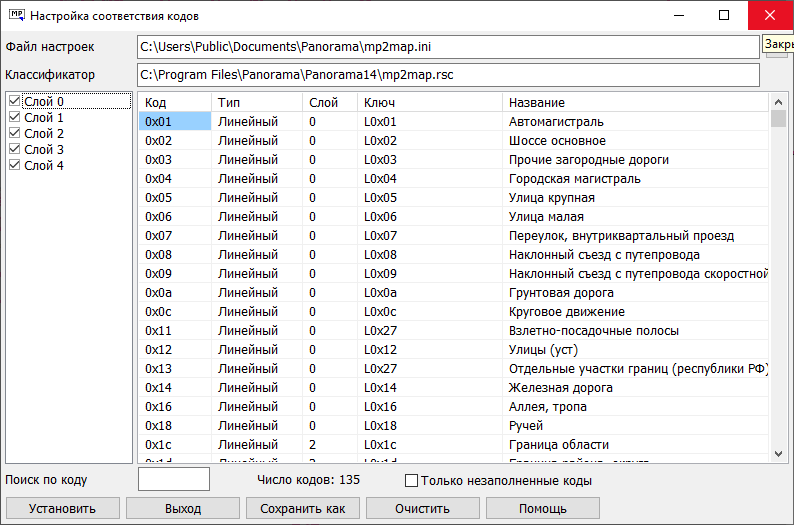The width and height of the screenshot is (794, 525).
Task: Click the Файл настроек path field
Action: (x=448, y=47)
